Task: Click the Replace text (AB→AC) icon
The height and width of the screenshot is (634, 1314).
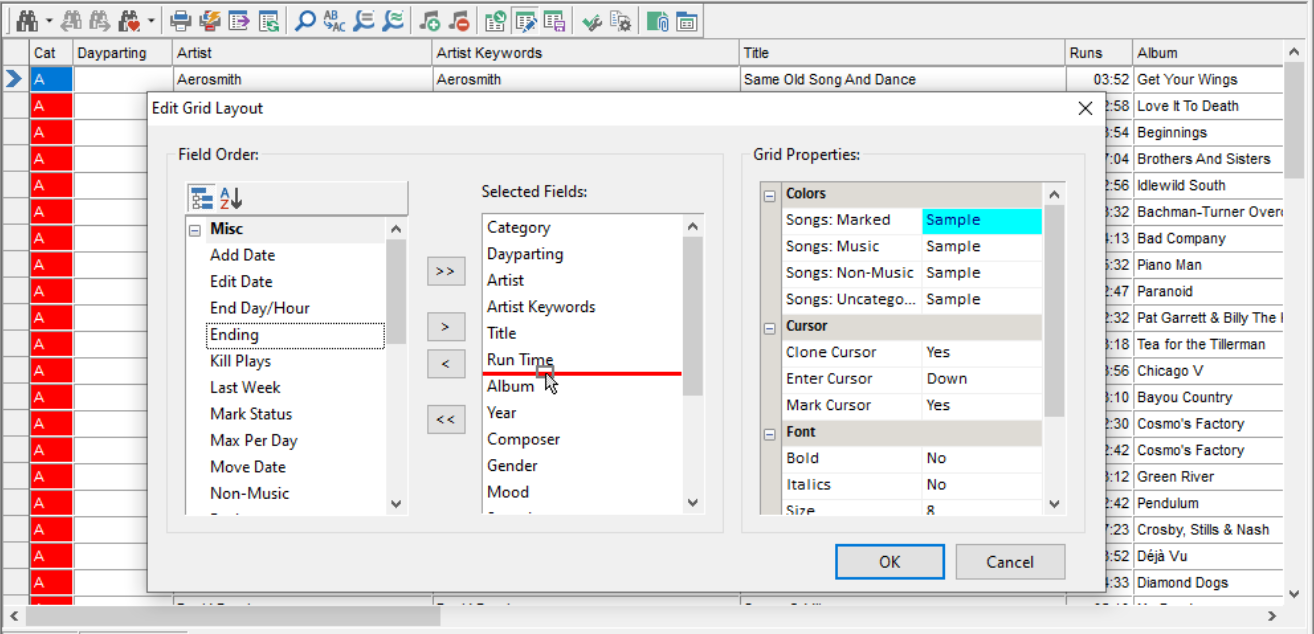Action: click(334, 20)
